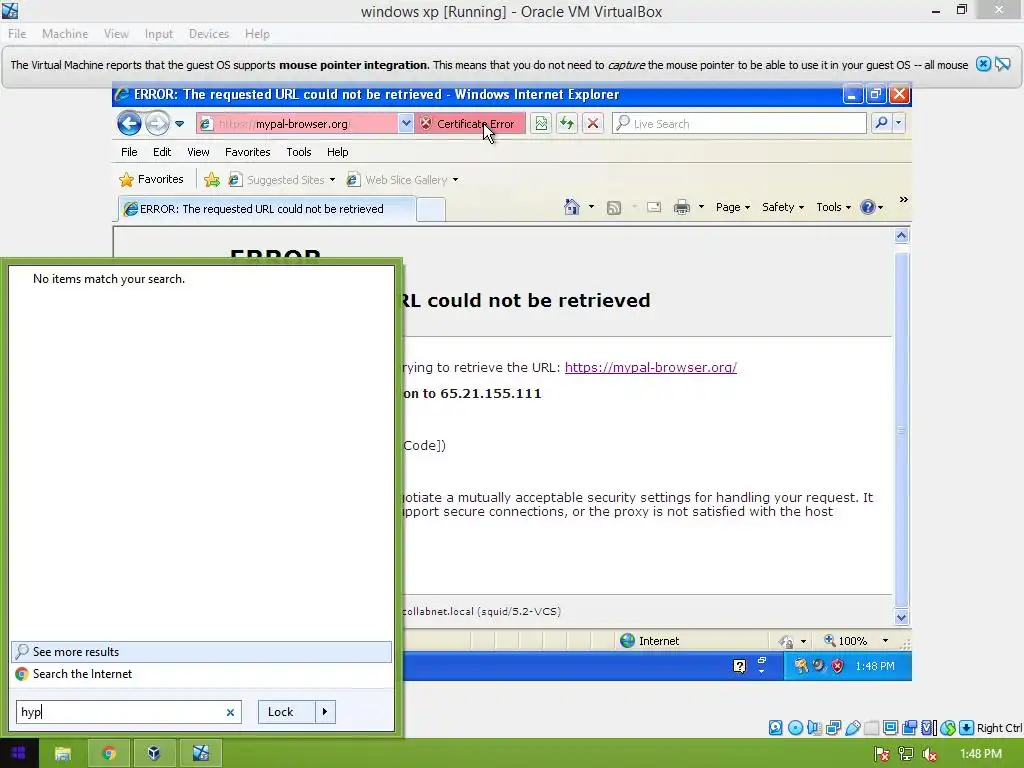Open Chrome from the host taskbar
This screenshot has width=1024, height=768.
point(109,753)
